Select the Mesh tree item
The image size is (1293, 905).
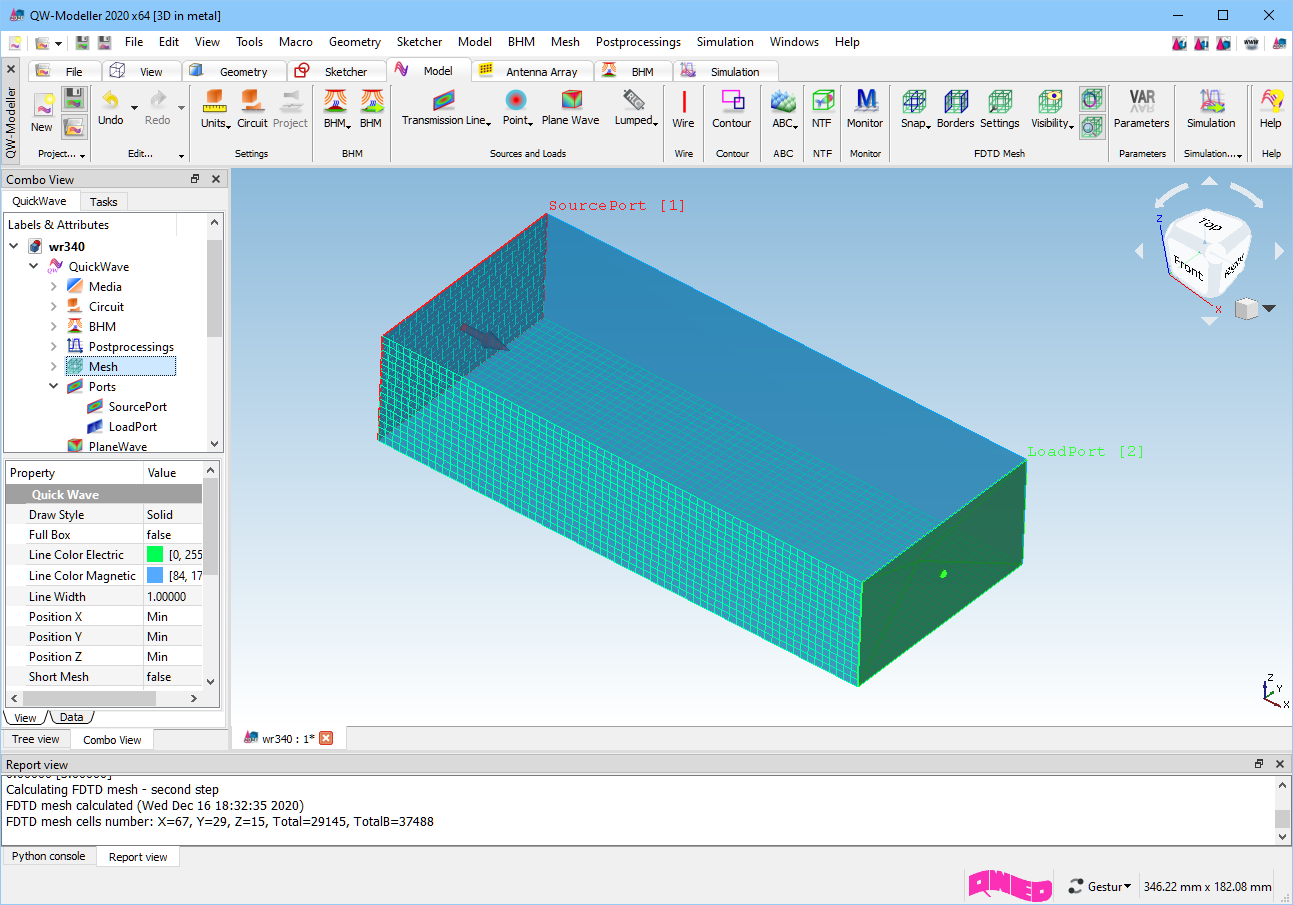click(x=120, y=367)
